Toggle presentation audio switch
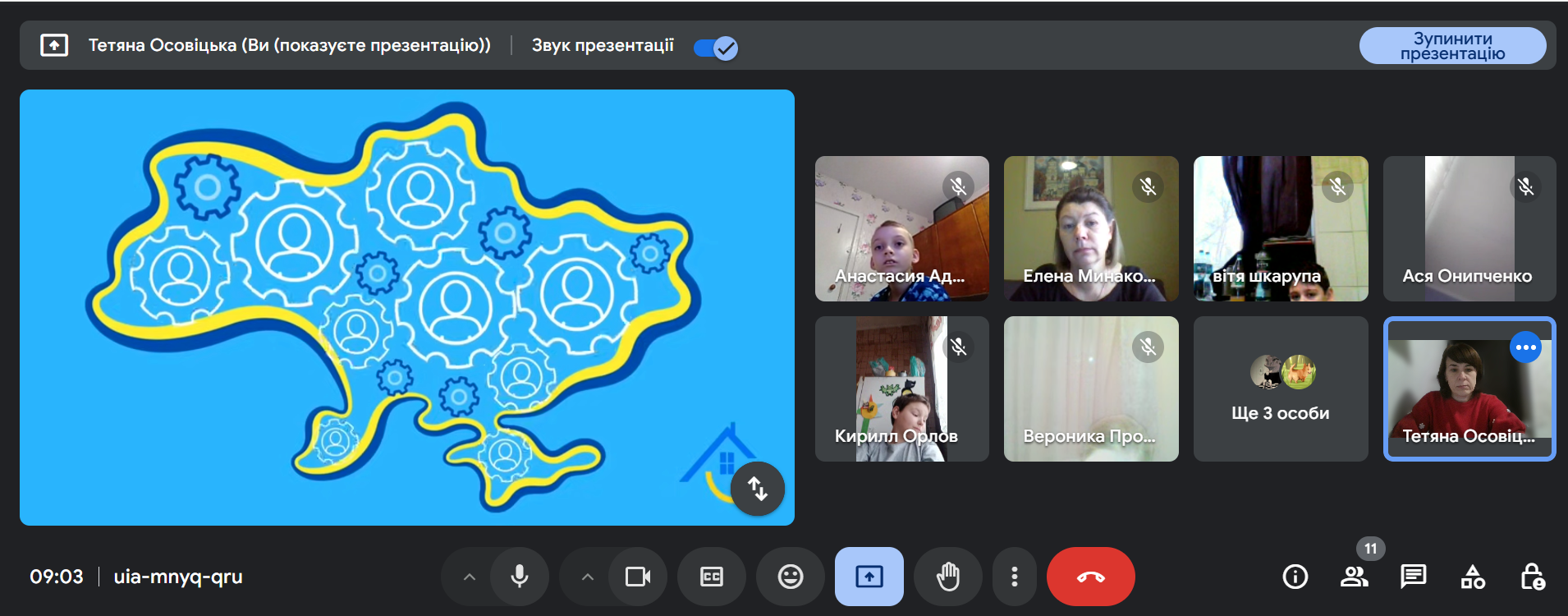The height and width of the screenshot is (616, 1568). [x=716, y=48]
